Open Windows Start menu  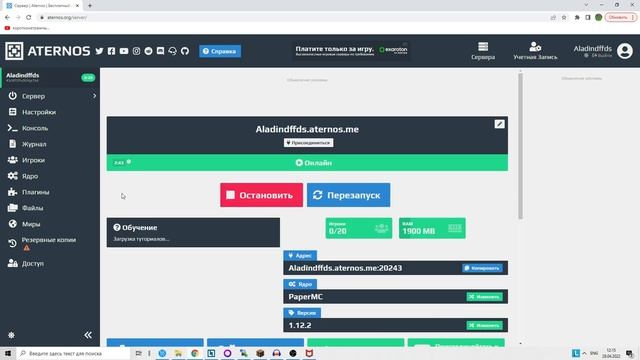(8, 353)
